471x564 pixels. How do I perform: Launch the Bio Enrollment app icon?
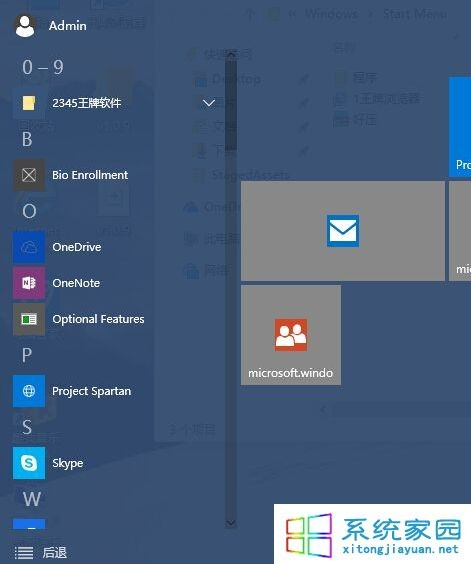click(29, 175)
